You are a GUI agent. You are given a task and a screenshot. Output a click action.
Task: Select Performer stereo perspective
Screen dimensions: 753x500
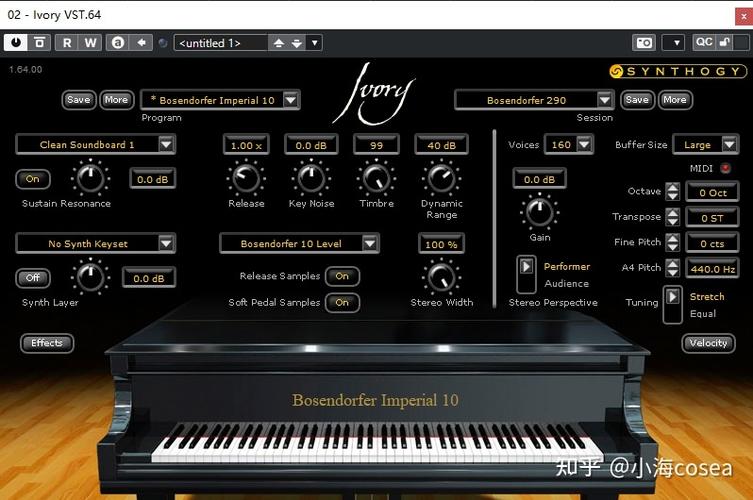(x=567, y=267)
